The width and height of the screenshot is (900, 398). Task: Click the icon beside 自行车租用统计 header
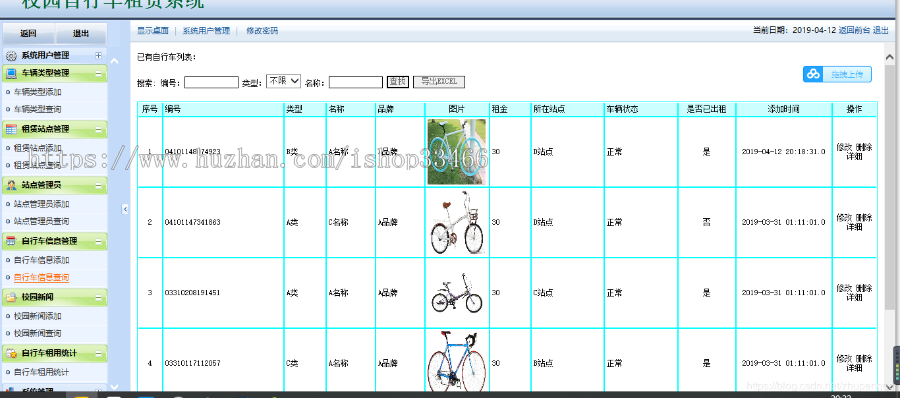pyautogui.click(x=11, y=353)
